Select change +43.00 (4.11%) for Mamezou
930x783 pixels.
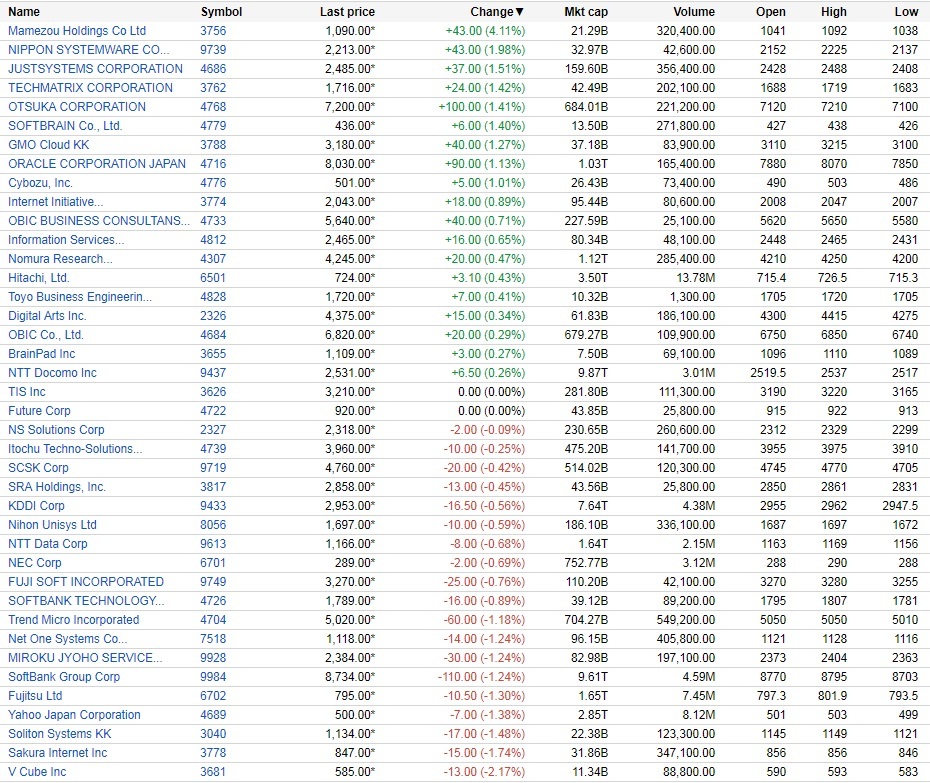485,31
